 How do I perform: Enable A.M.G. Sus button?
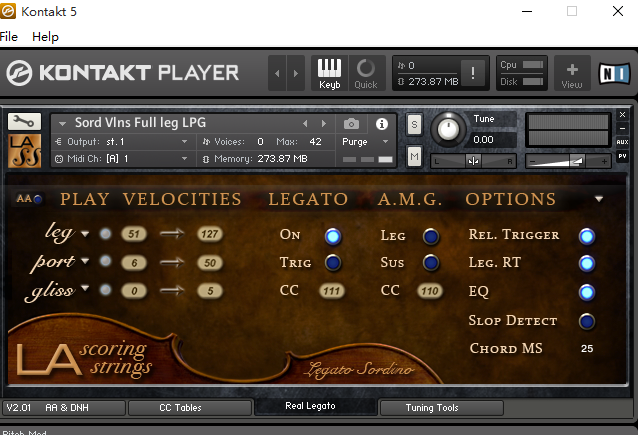(x=431, y=263)
